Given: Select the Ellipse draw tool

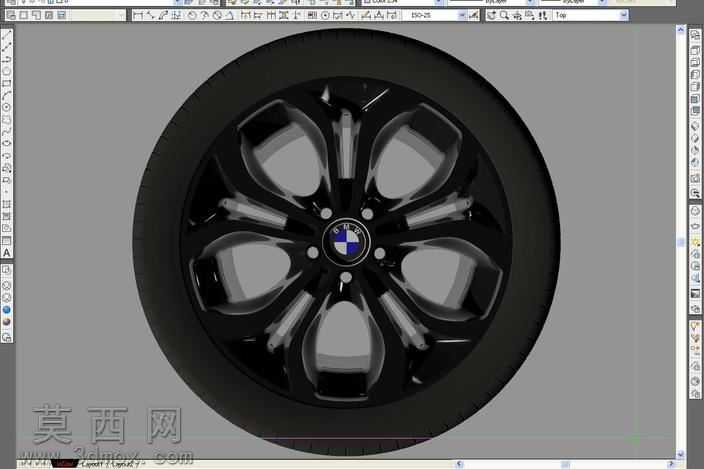Looking at the screenshot, I should 7,143.
